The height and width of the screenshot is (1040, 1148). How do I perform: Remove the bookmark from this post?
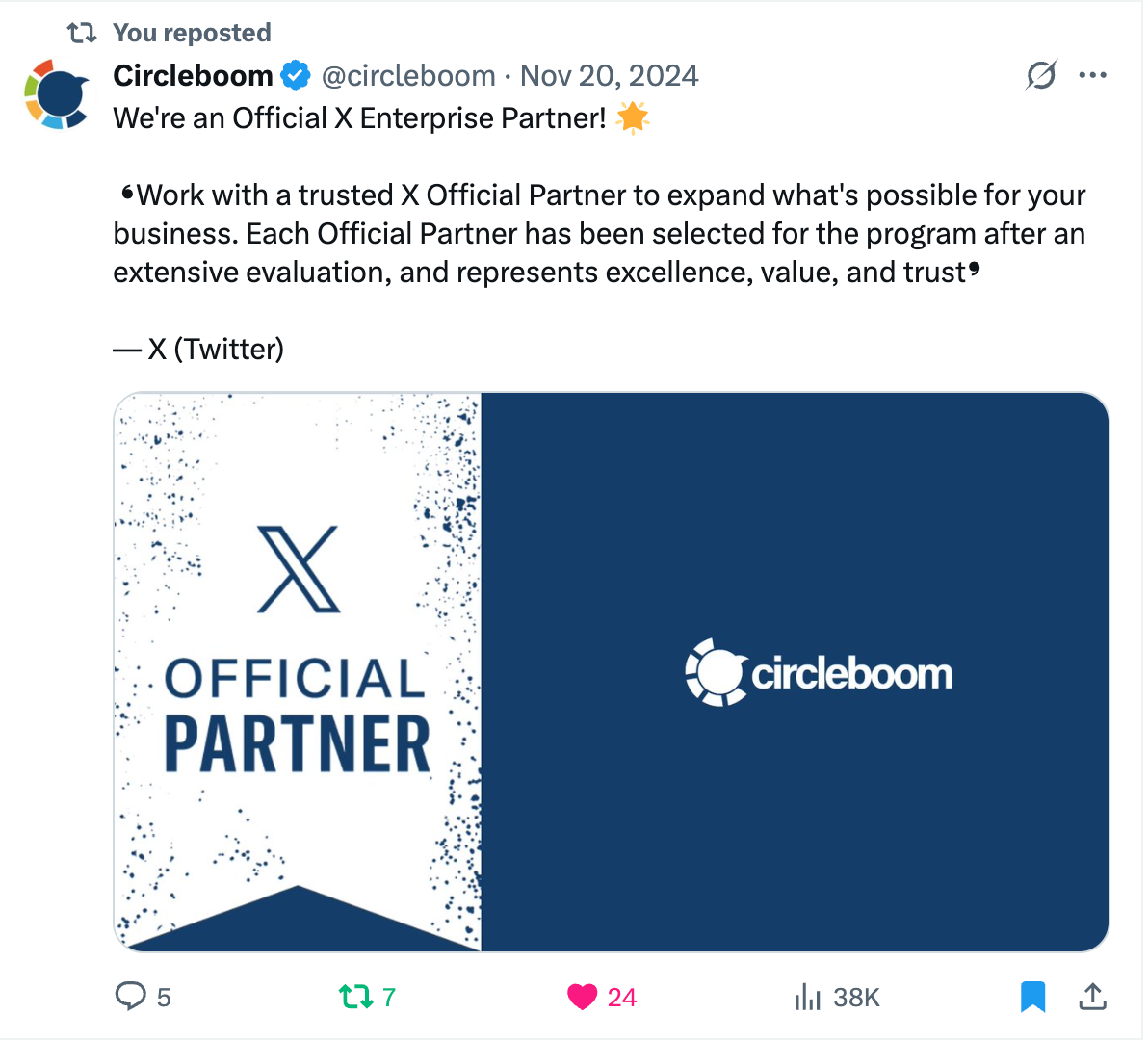click(1033, 997)
